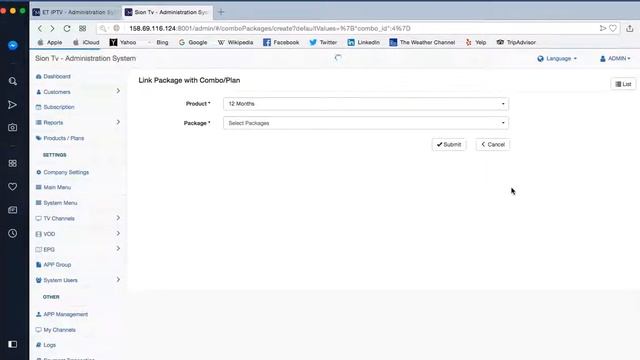Reload the current page
Viewport: 640px width, 360px height.
point(67,28)
